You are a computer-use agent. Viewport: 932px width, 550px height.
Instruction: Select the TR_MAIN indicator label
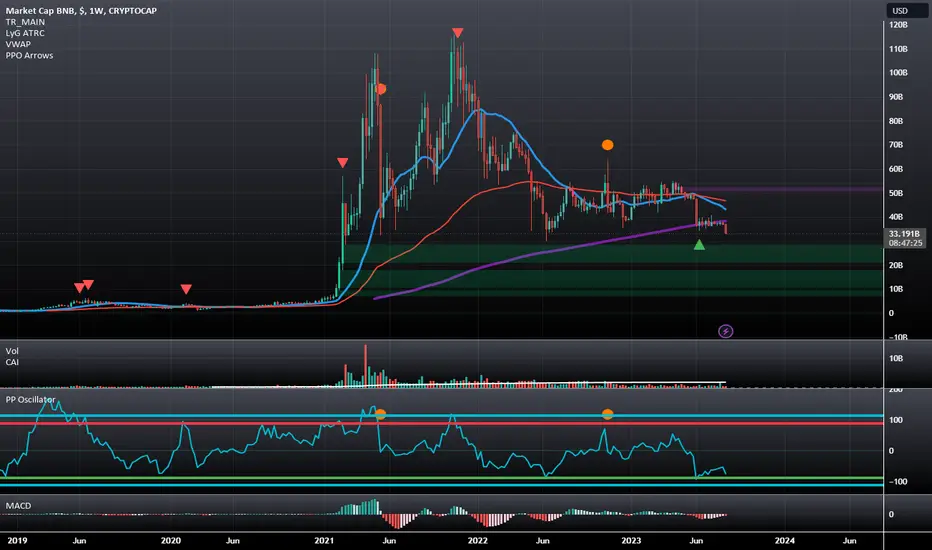coord(25,22)
